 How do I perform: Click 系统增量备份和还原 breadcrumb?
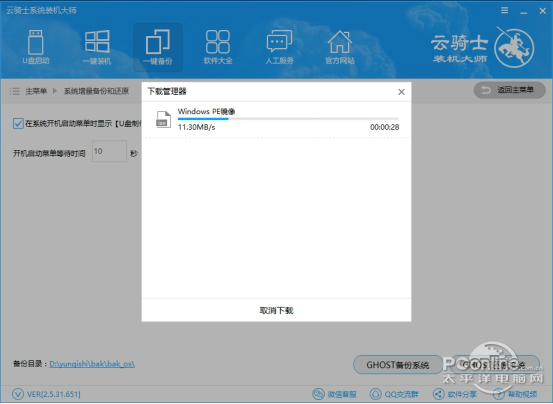click(96, 91)
